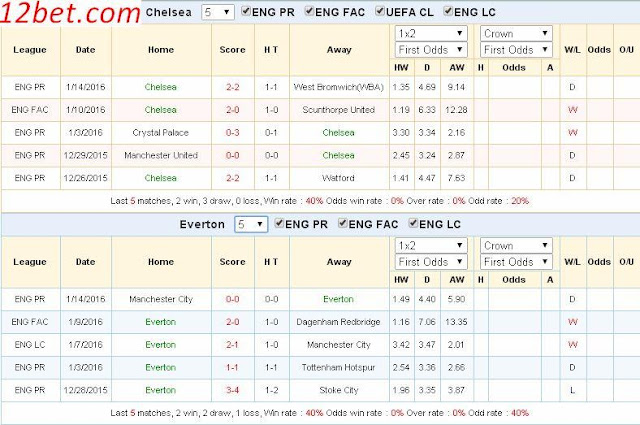Uncheck ENG PR checkbox in Chelsea section
This screenshot has width=640, height=425.
246,11
